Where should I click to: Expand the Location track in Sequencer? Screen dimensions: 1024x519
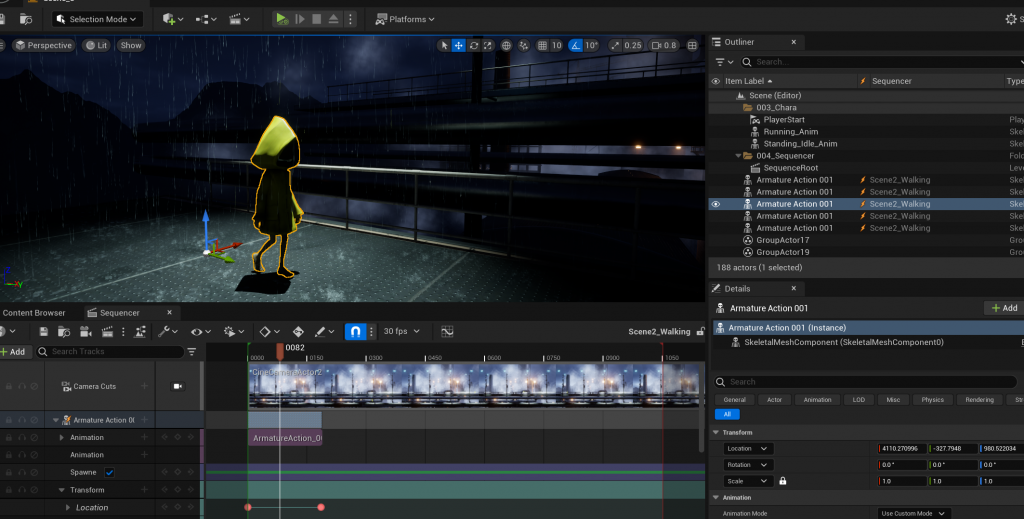(70, 508)
